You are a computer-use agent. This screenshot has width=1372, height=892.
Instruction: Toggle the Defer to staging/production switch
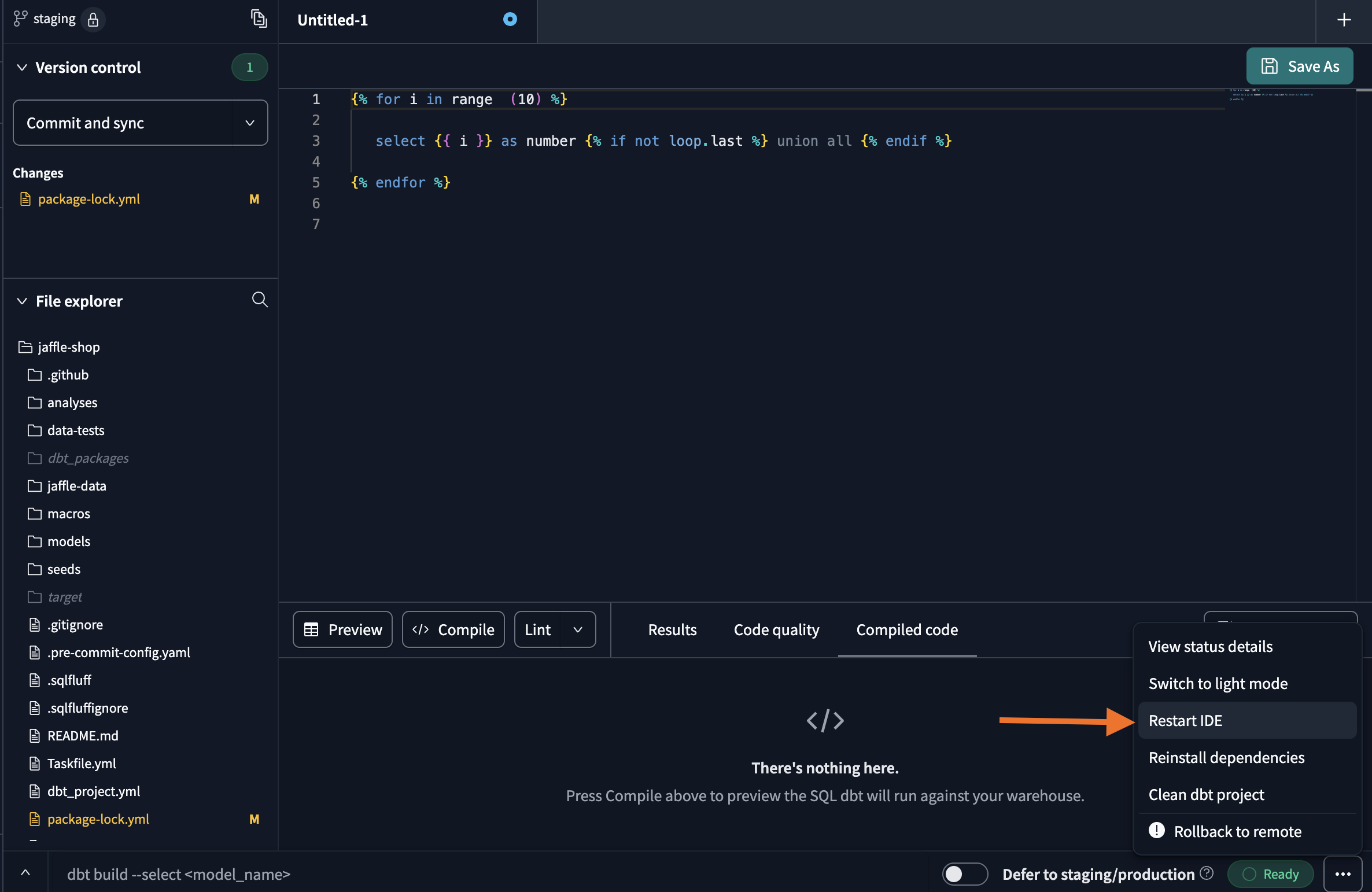tap(964, 874)
